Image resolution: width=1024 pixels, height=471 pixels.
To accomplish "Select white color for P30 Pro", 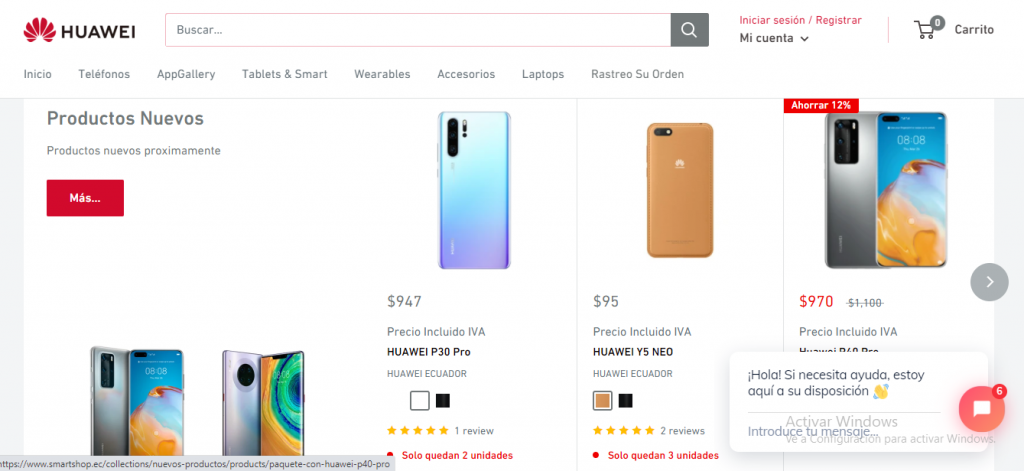I will 420,401.
